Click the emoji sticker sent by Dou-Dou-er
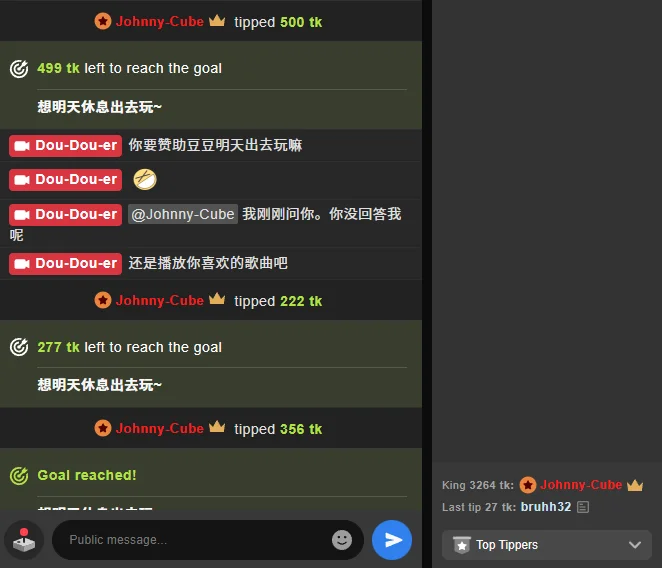The image size is (662, 568). pyautogui.click(x=145, y=179)
